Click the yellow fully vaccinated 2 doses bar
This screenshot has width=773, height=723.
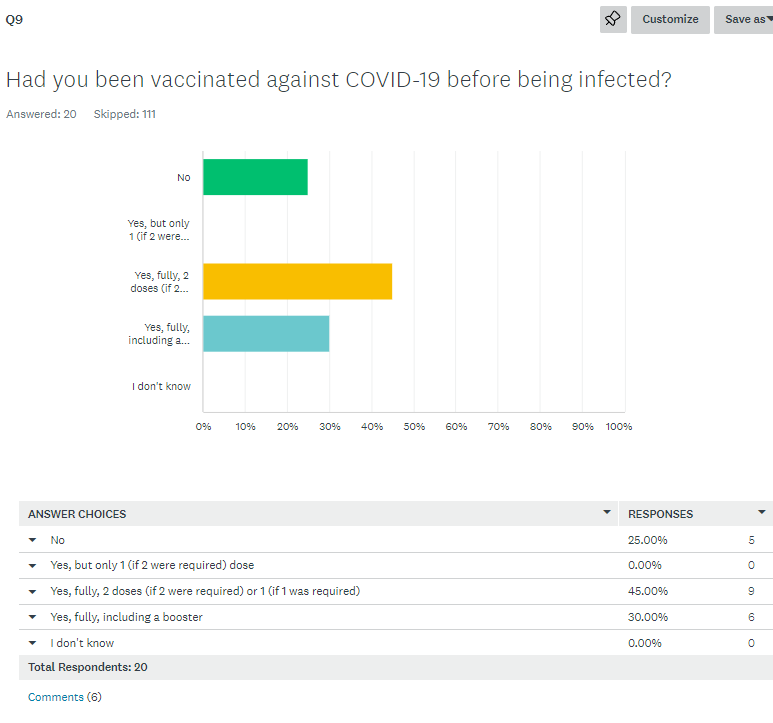(297, 281)
